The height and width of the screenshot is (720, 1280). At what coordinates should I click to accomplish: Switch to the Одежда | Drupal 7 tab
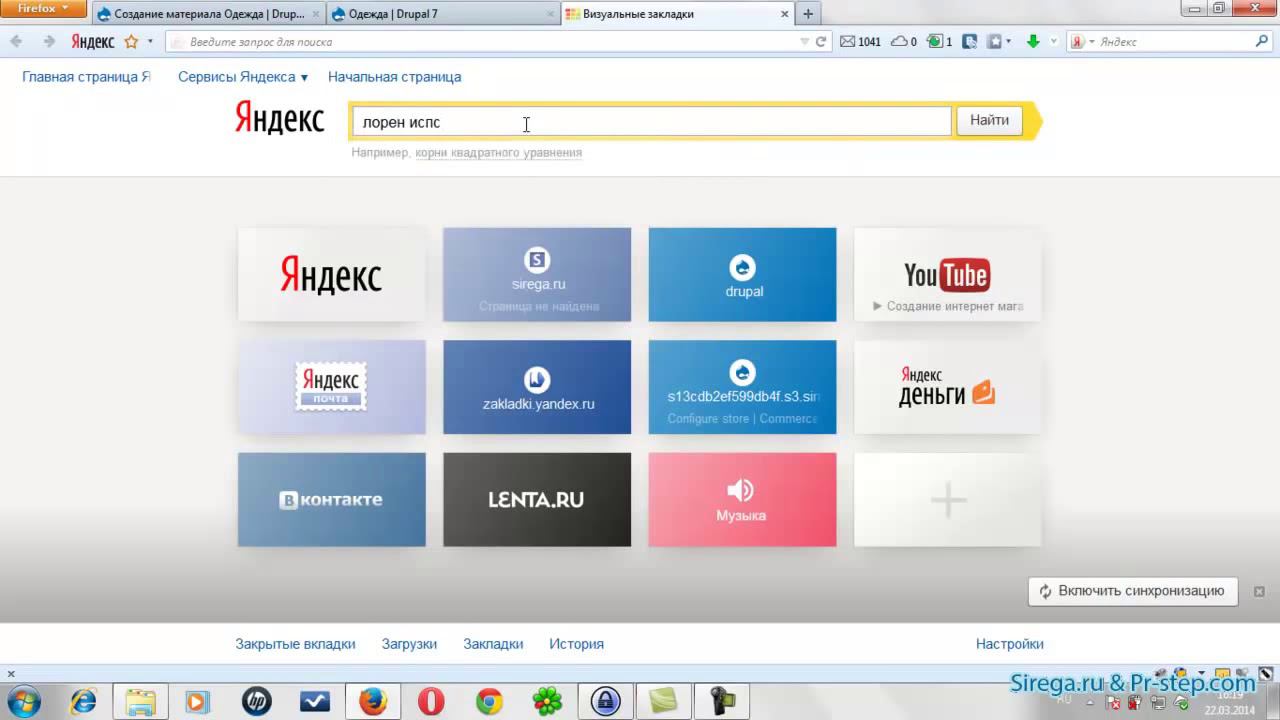click(x=441, y=14)
